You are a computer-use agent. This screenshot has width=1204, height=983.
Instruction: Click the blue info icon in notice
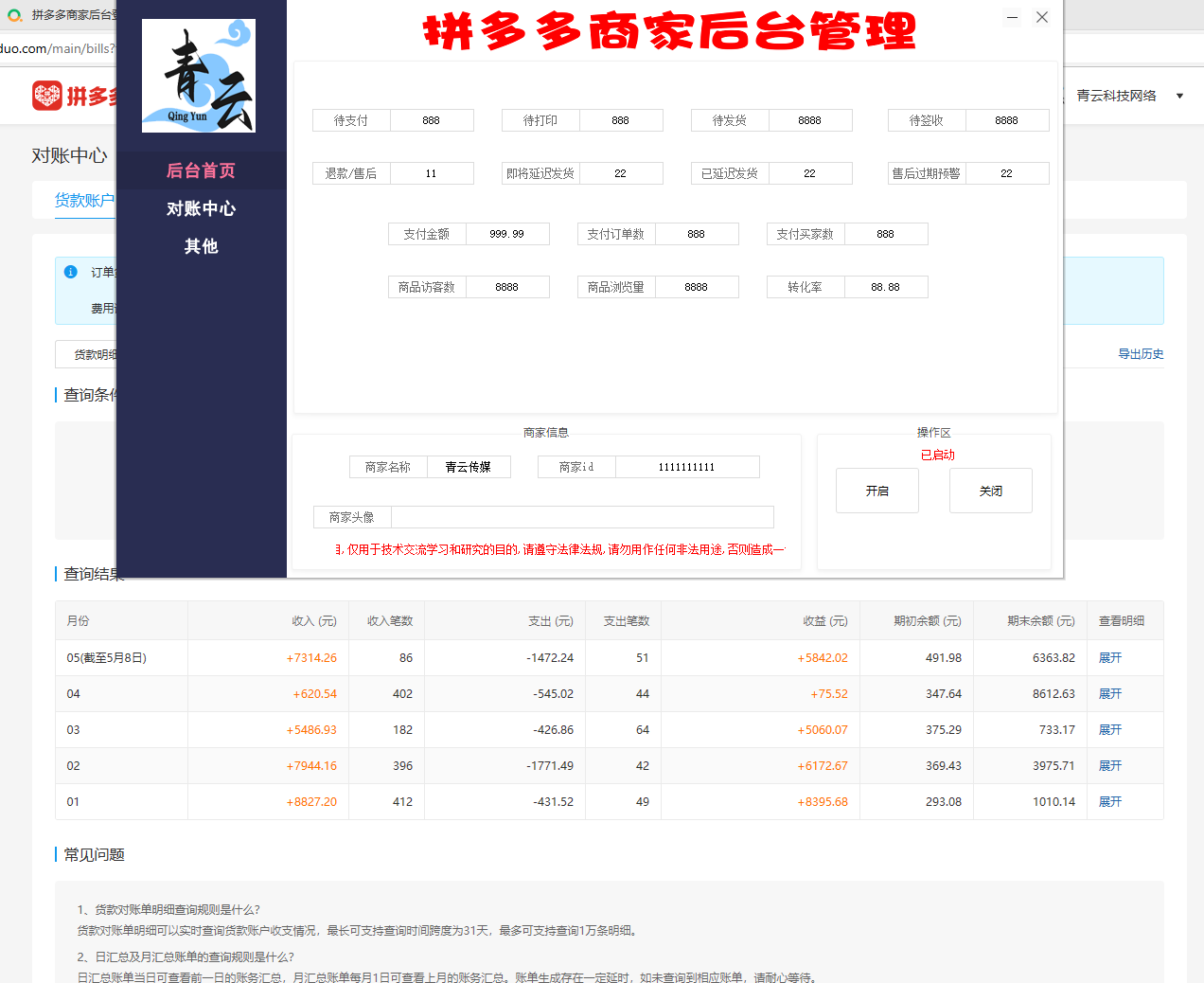click(x=70, y=272)
